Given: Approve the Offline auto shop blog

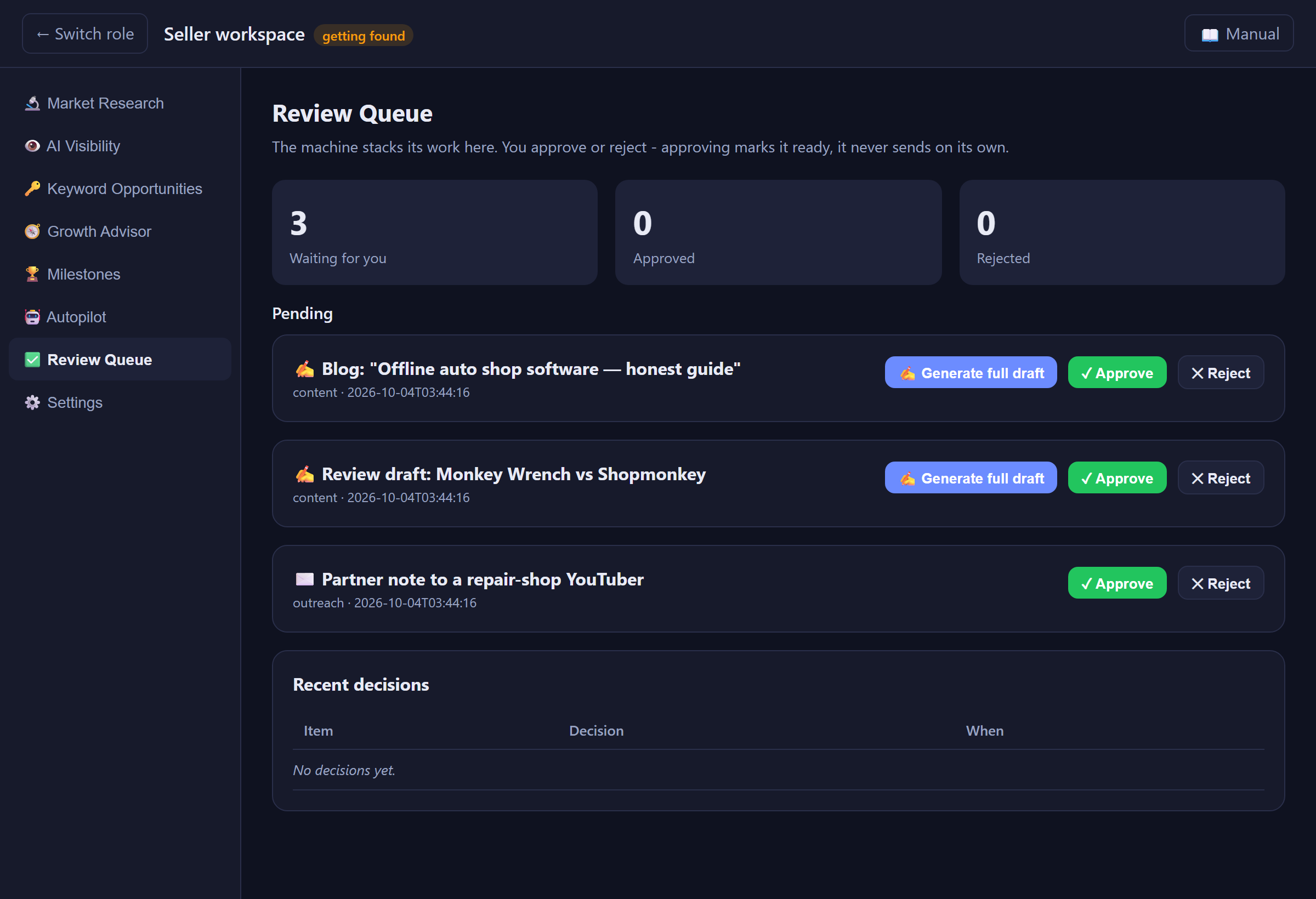Looking at the screenshot, I should (x=1116, y=373).
